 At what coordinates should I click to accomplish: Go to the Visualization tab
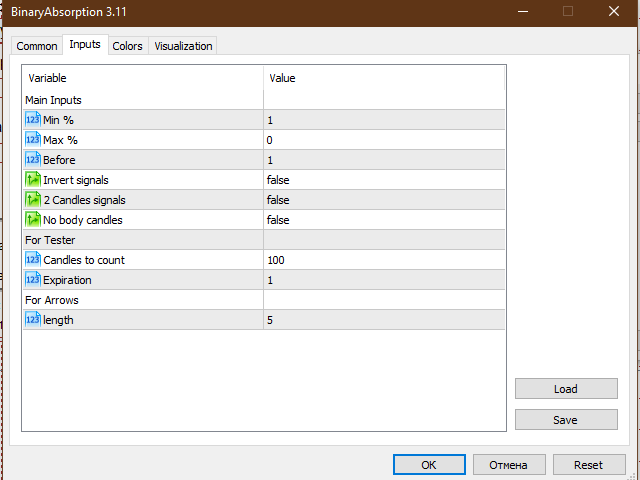pyautogui.click(x=183, y=46)
